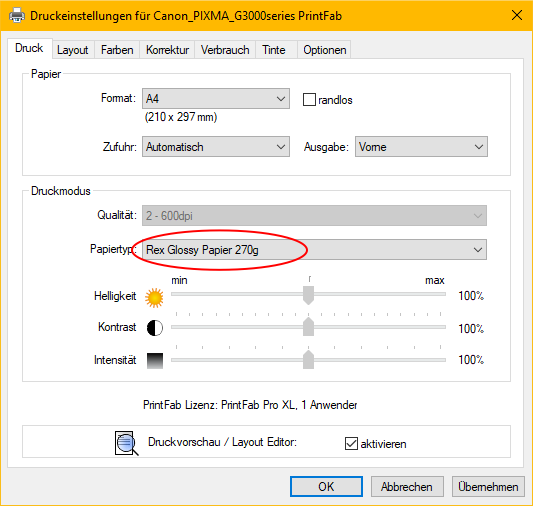This screenshot has height=506, width=533.
Task: Click the Helligkeit slider handle
Action: (308, 295)
